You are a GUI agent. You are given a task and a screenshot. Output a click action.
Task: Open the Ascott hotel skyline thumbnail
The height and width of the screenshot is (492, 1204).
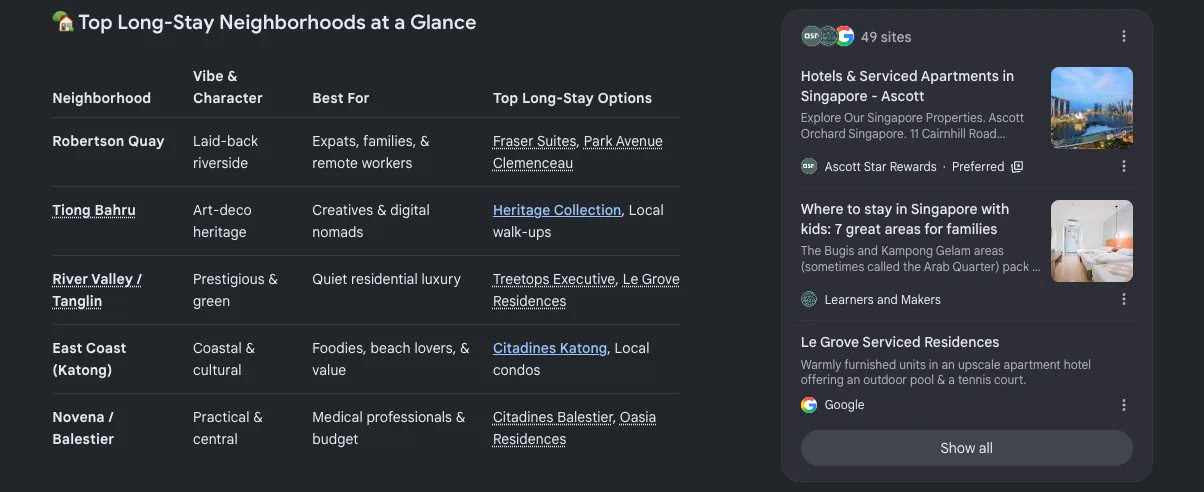(1091, 108)
